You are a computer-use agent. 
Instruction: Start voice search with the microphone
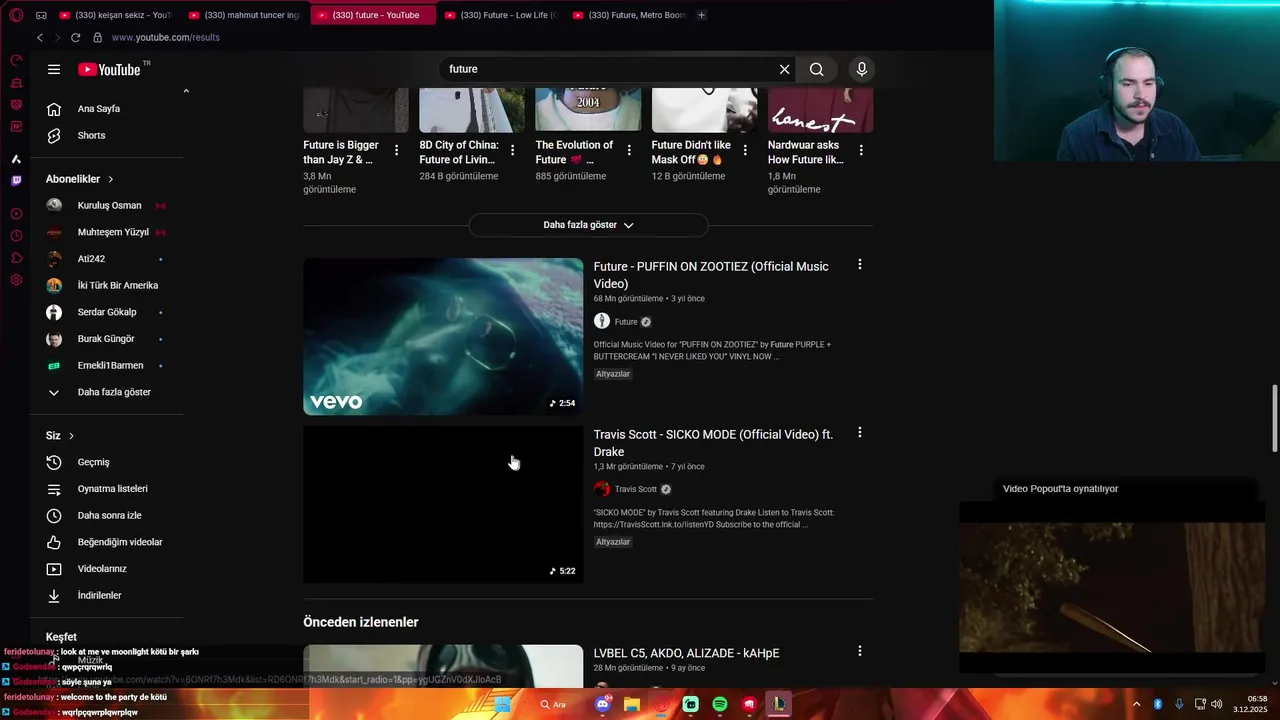tap(862, 69)
